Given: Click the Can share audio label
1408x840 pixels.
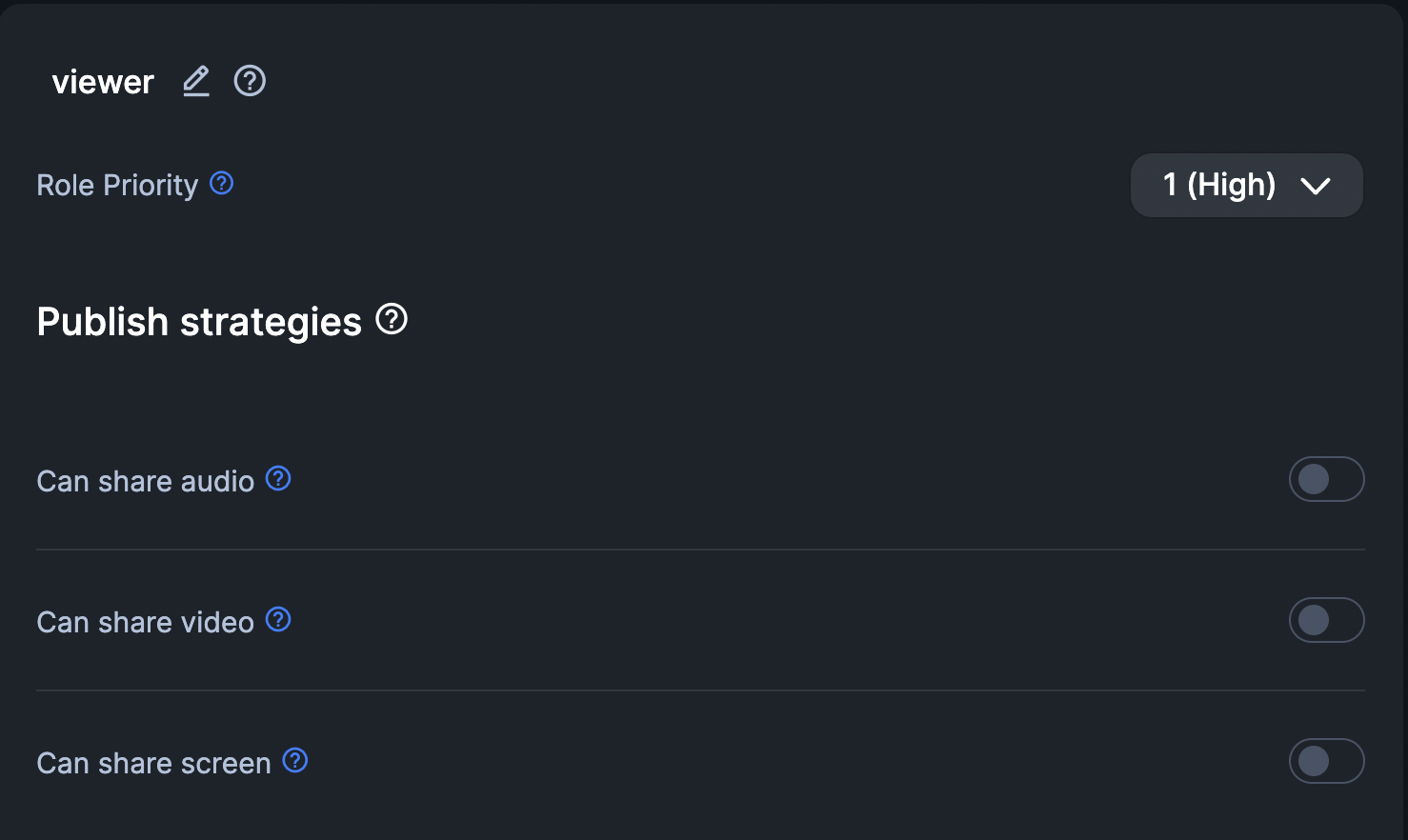Looking at the screenshot, I should tap(145, 481).
